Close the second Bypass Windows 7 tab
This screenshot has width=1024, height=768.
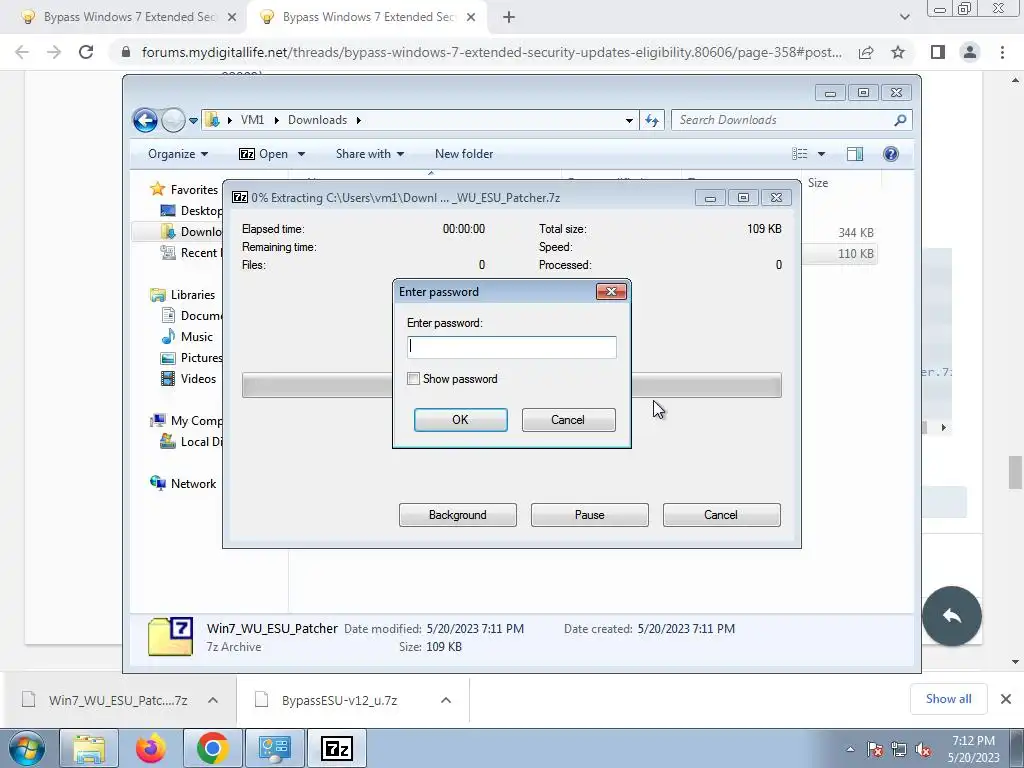[x=471, y=18]
